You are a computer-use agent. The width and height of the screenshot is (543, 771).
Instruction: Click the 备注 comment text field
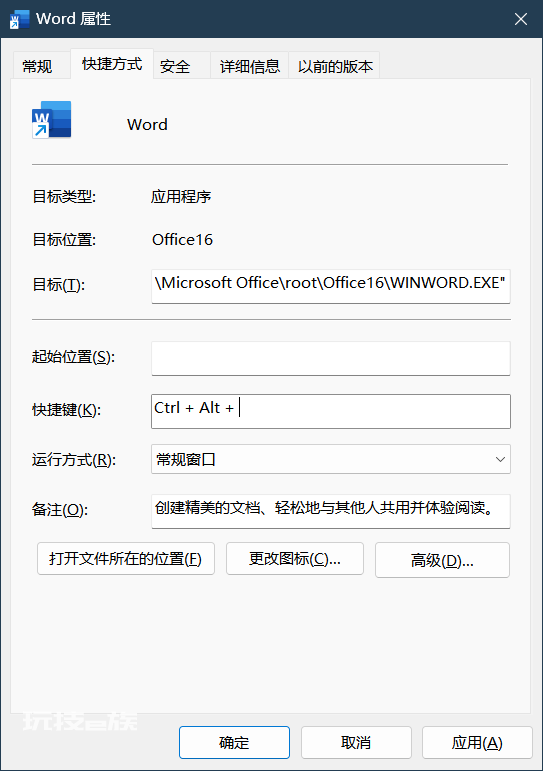tap(331, 511)
